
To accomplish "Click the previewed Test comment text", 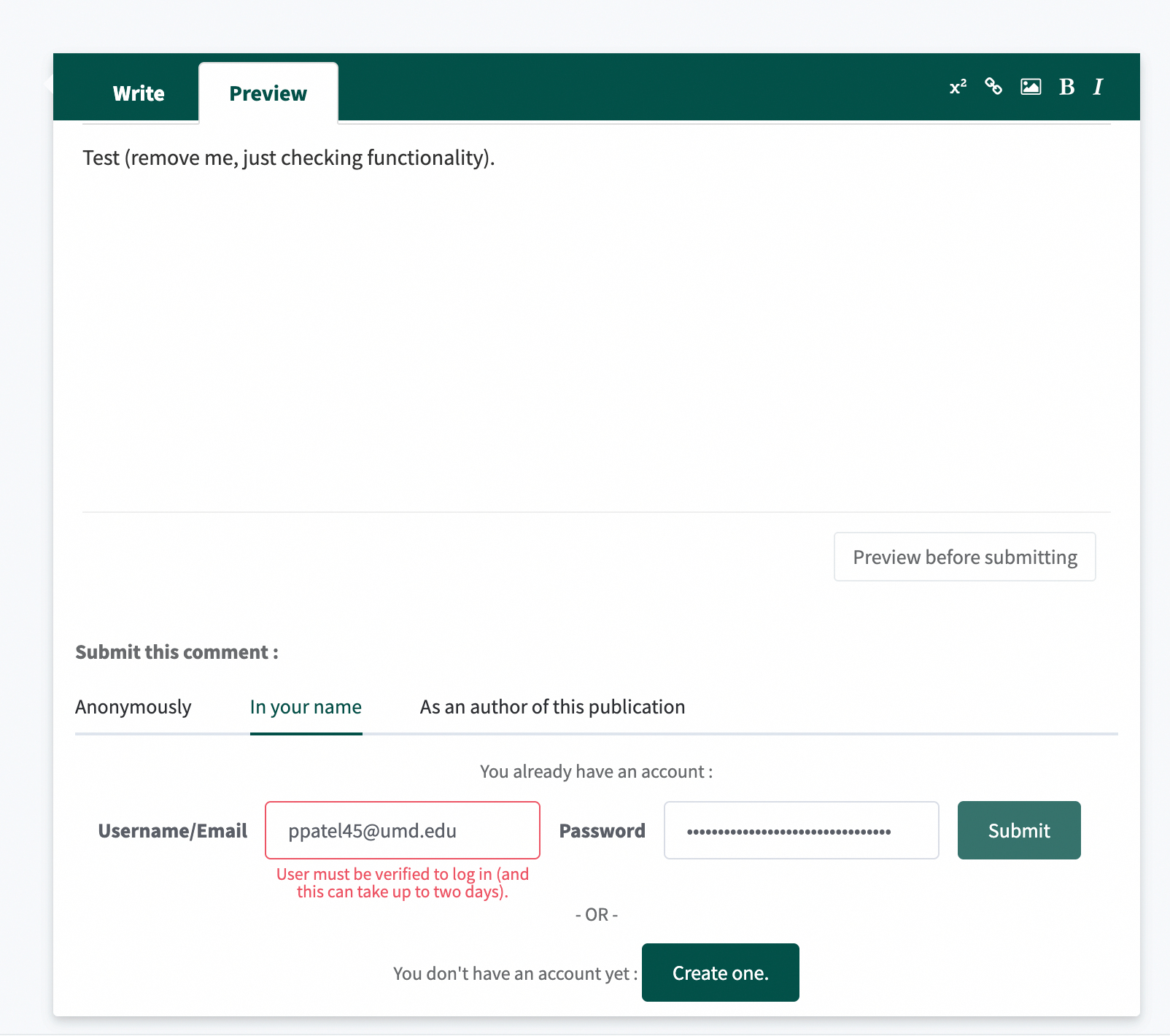I will tap(288, 158).
